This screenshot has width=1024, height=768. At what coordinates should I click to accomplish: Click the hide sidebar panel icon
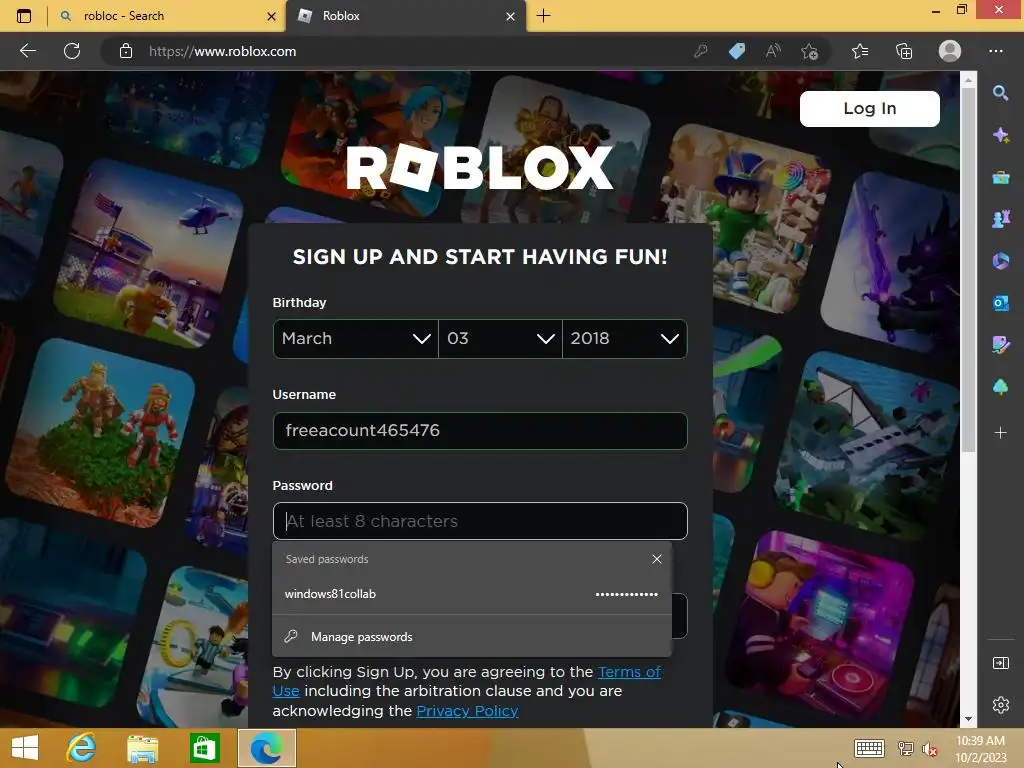tap(1000, 664)
